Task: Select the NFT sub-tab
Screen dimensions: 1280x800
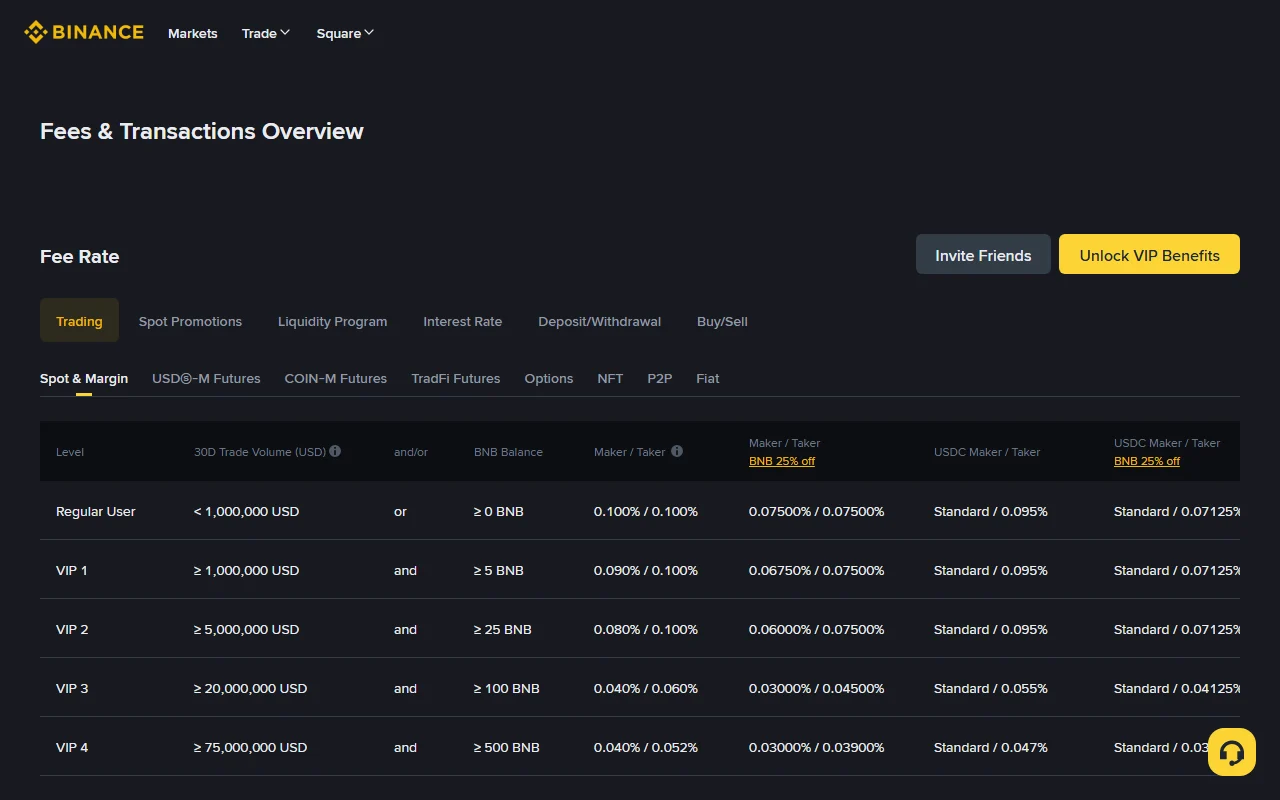Action: (610, 378)
